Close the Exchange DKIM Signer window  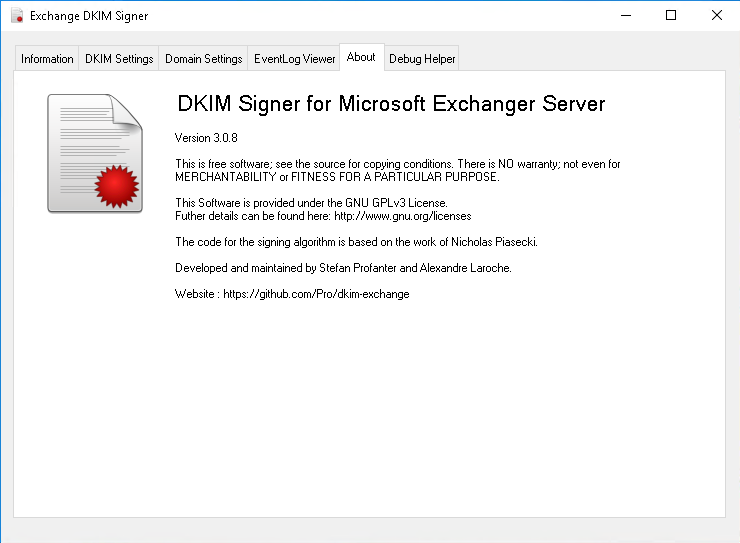click(716, 16)
